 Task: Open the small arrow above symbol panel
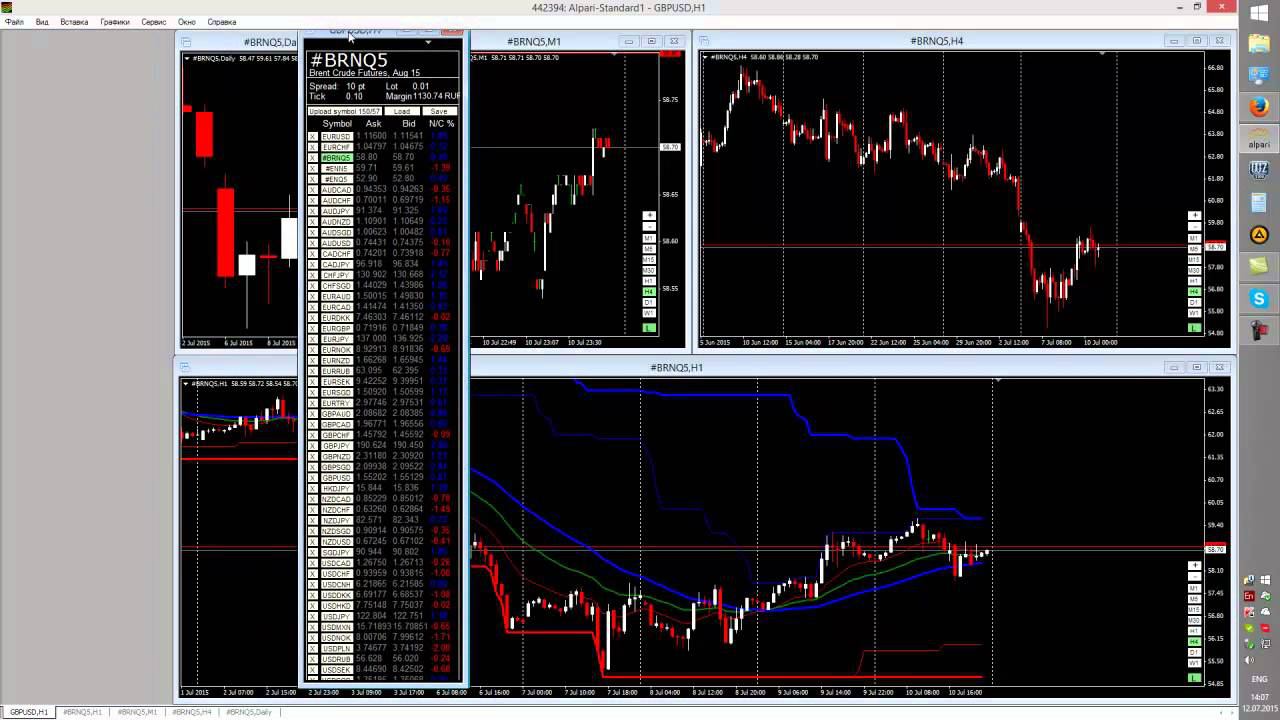pyautogui.click(x=428, y=42)
